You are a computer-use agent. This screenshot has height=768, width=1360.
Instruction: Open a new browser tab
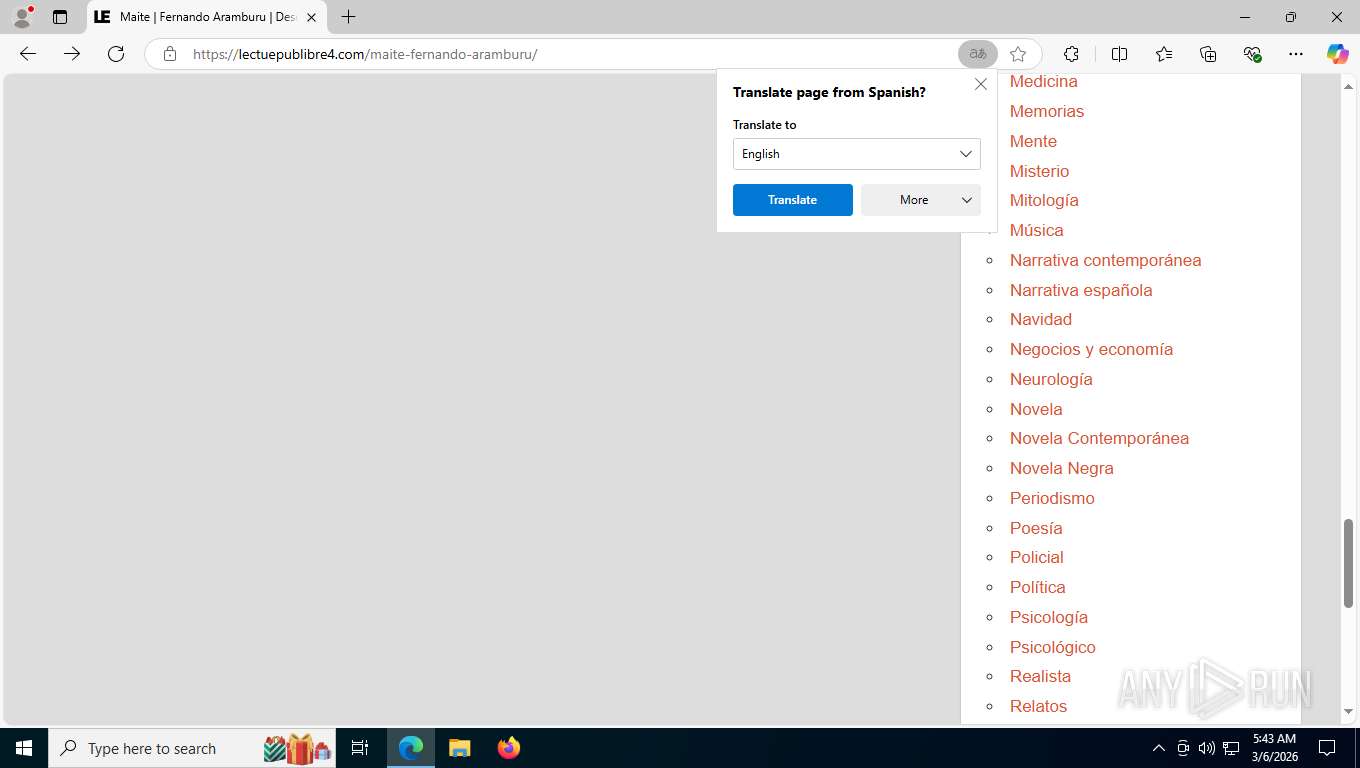[348, 17]
